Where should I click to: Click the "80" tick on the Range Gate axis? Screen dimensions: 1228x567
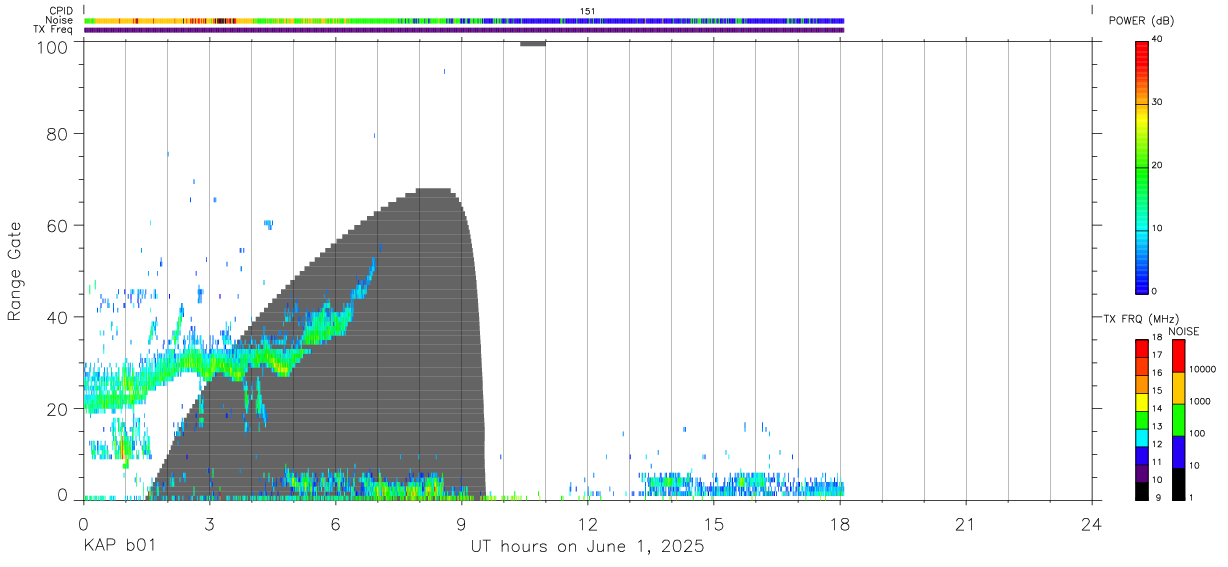[x=58, y=134]
